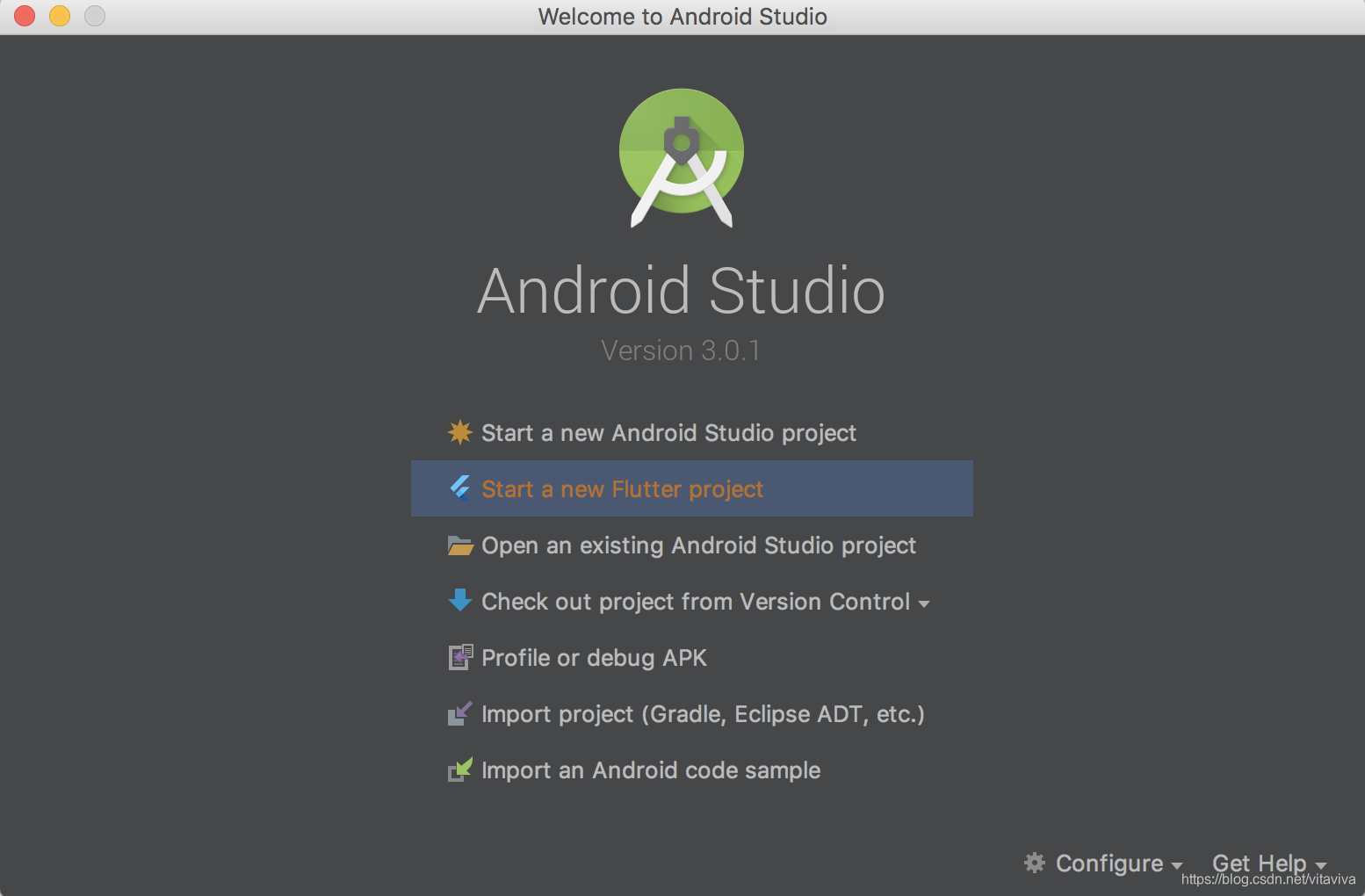1365x896 pixels.
Task: Close the Welcome window with red button
Action: (25, 16)
